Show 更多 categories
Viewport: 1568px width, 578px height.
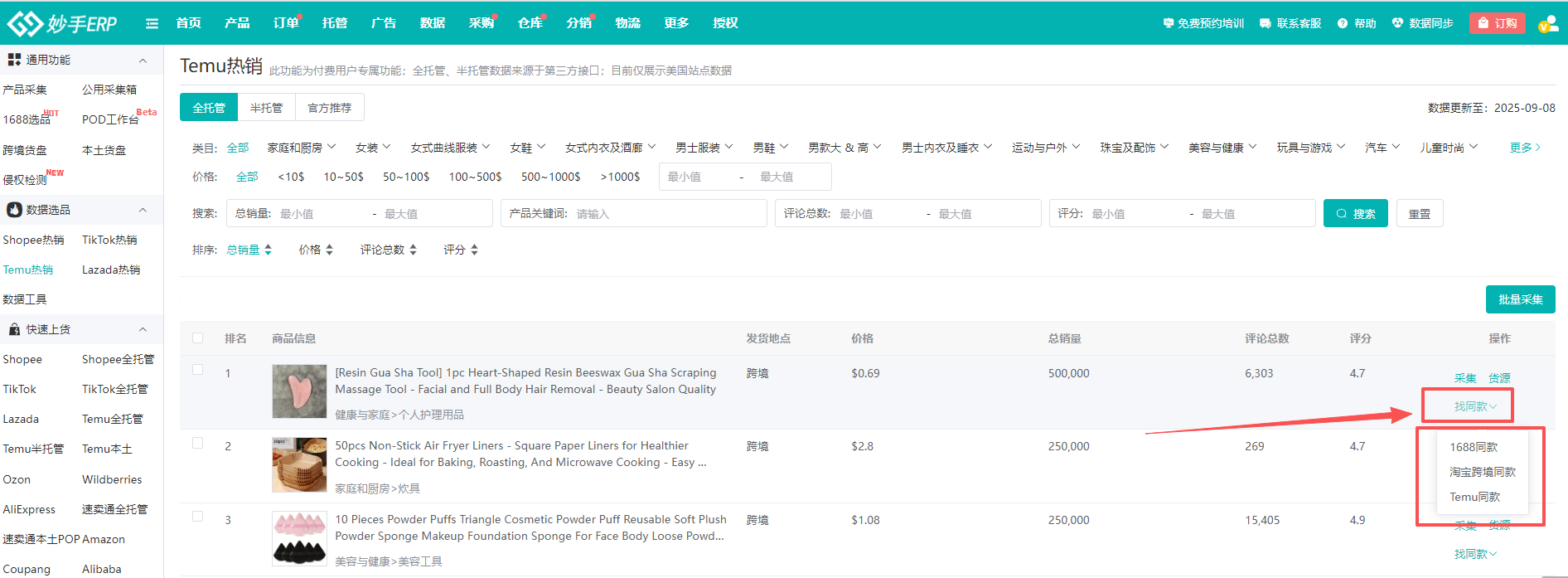[1525, 148]
